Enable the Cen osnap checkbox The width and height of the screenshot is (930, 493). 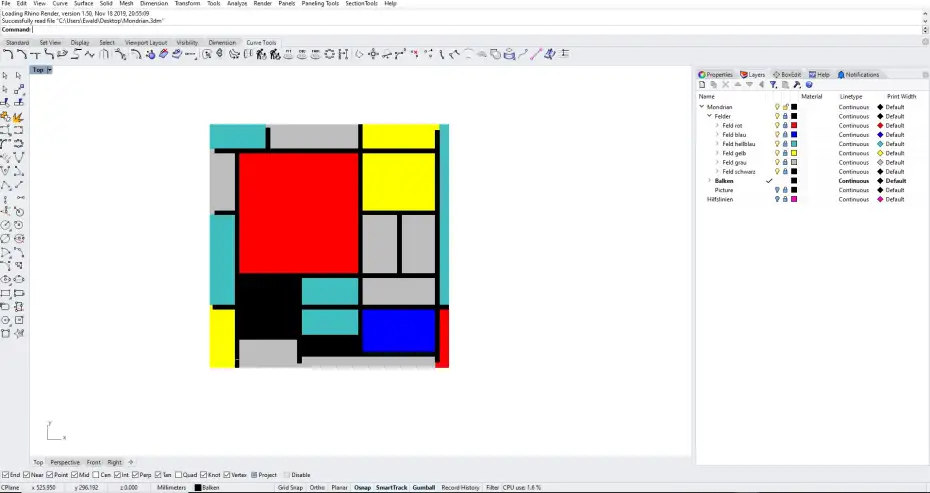click(95, 475)
